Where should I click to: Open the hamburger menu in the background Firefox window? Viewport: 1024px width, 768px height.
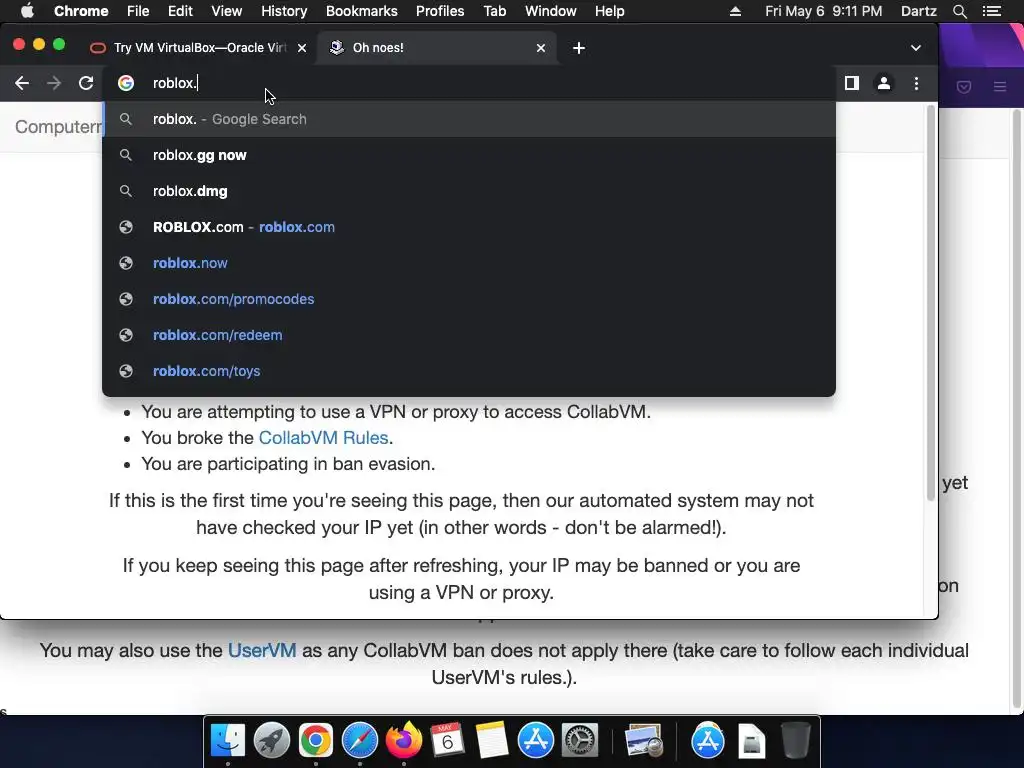tap(1000, 86)
